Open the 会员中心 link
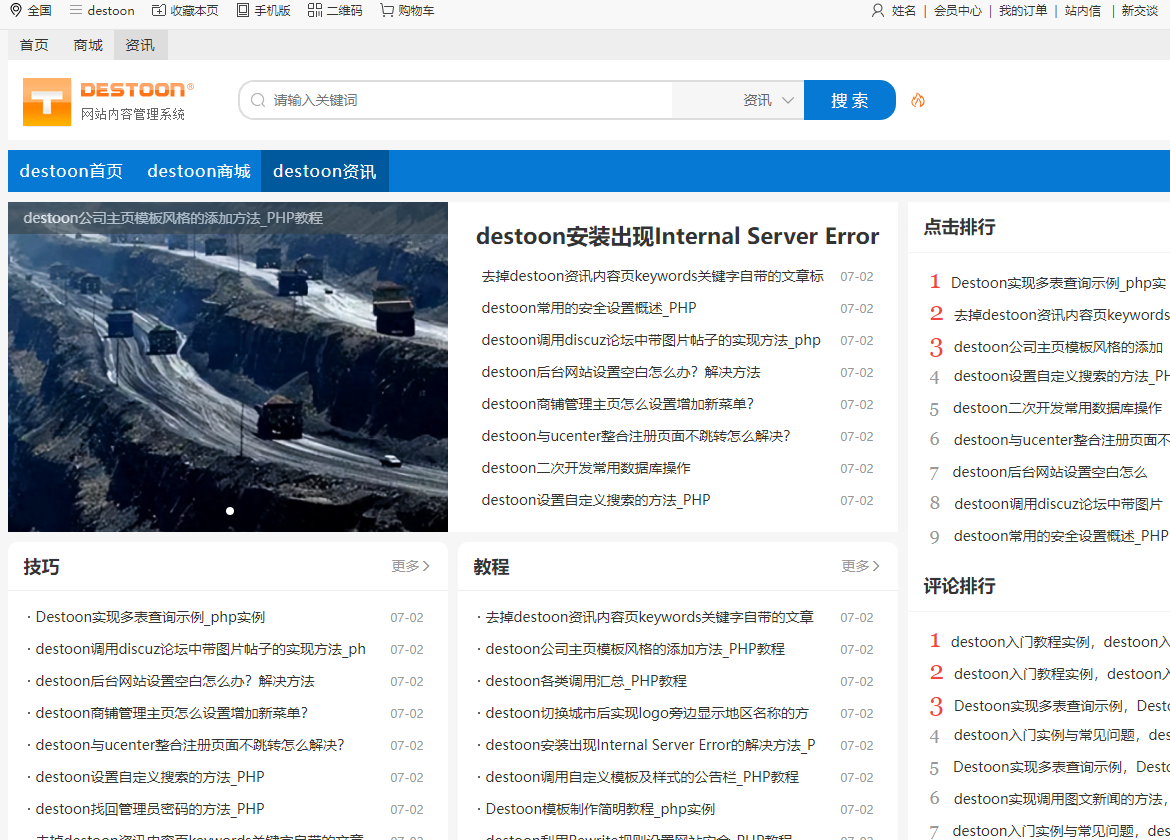The width and height of the screenshot is (1170, 840). pos(957,10)
